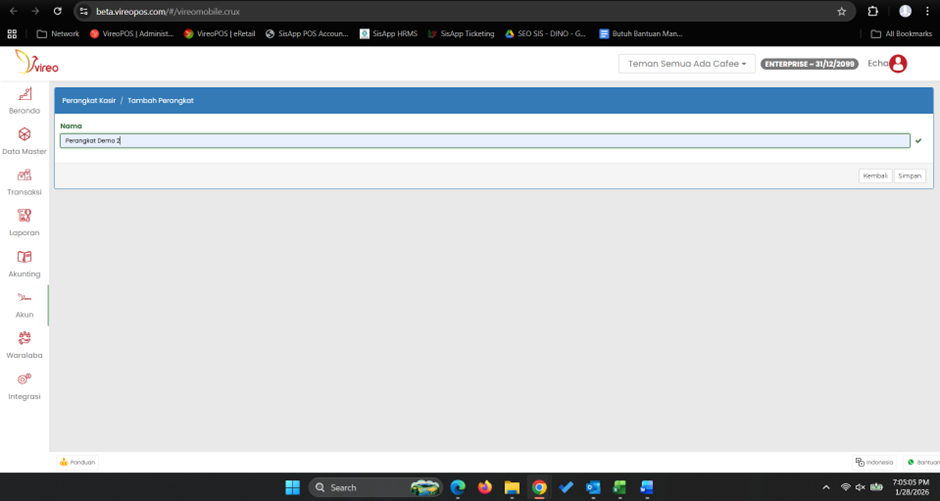Open the Panduan guide link

point(77,462)
